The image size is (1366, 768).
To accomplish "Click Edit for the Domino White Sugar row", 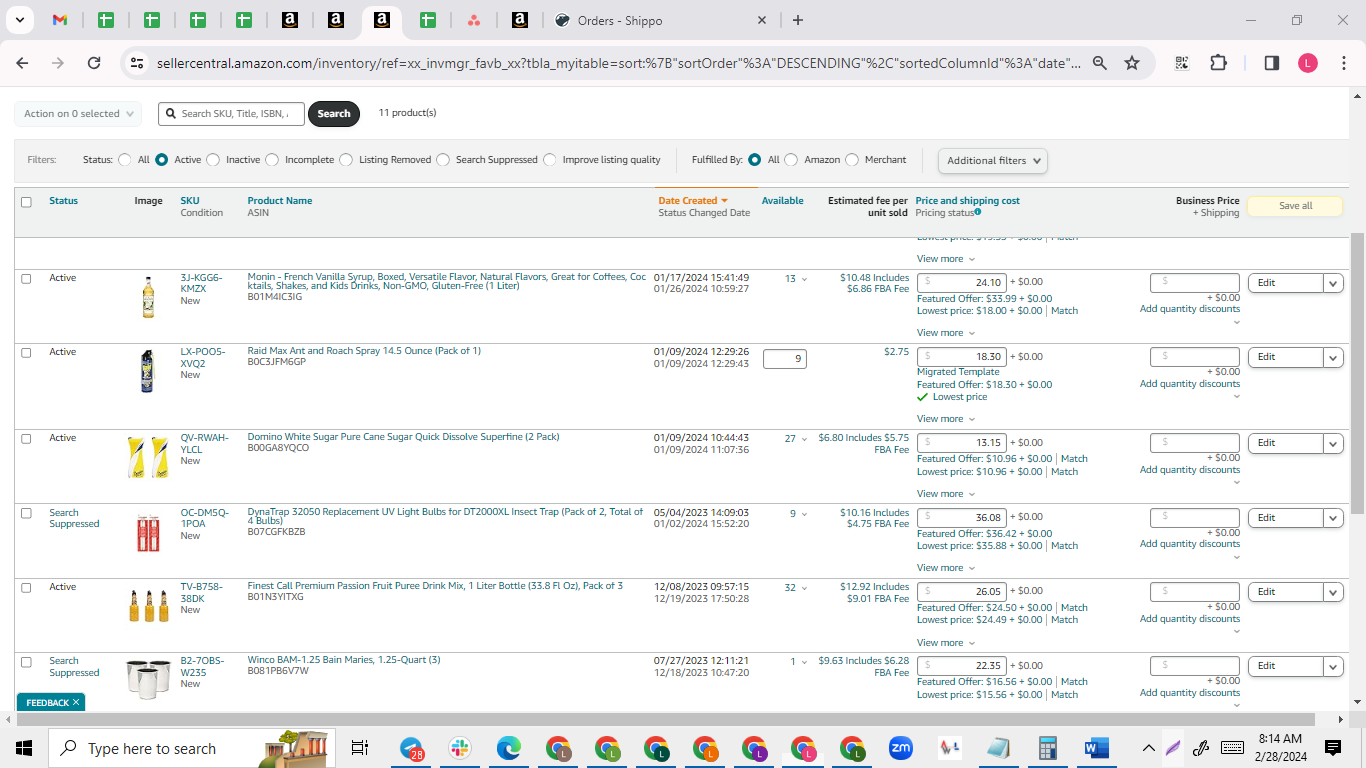I will pos(1285,443).
